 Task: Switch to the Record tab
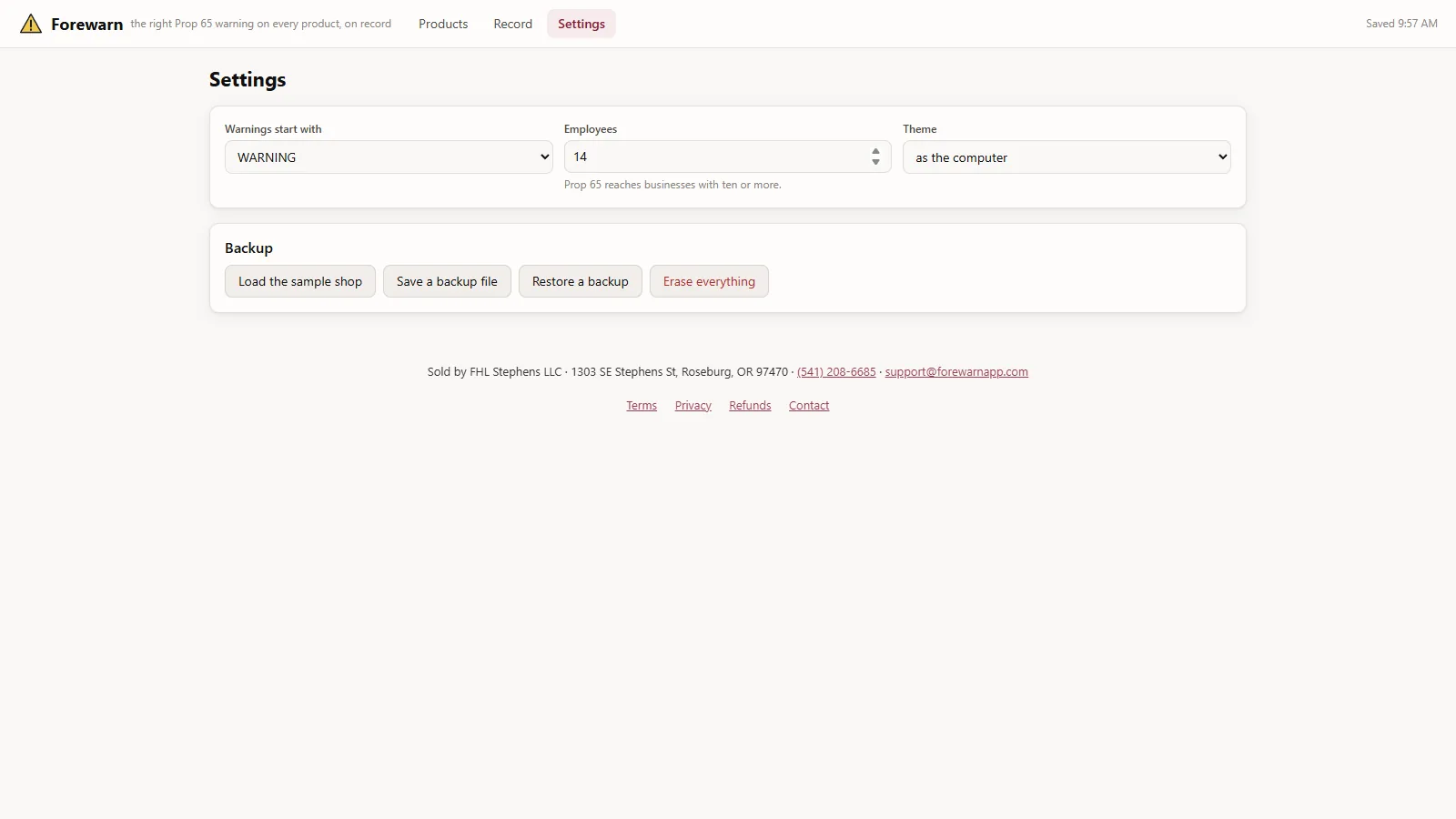(x=513, y=24)
